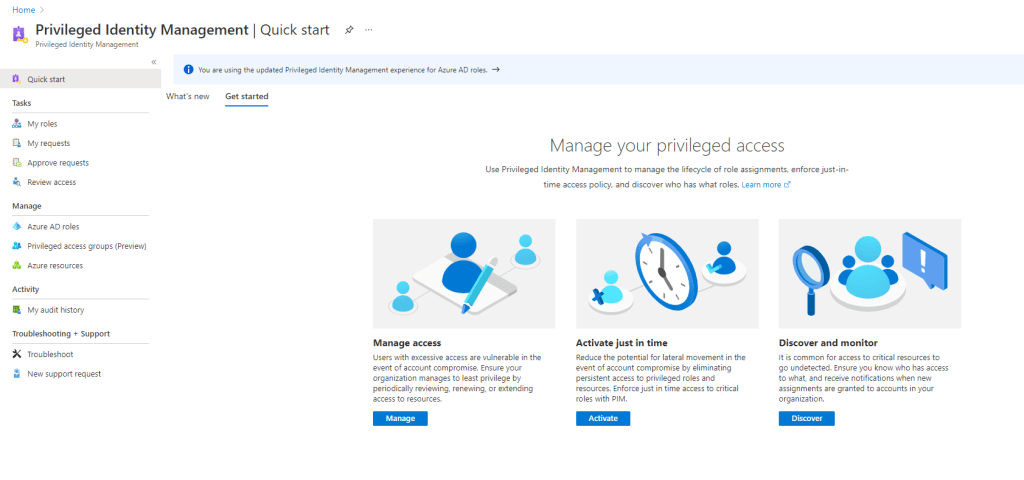1024x480 pixels.
Task: Click the Approve requests icon
Action: 17,163
